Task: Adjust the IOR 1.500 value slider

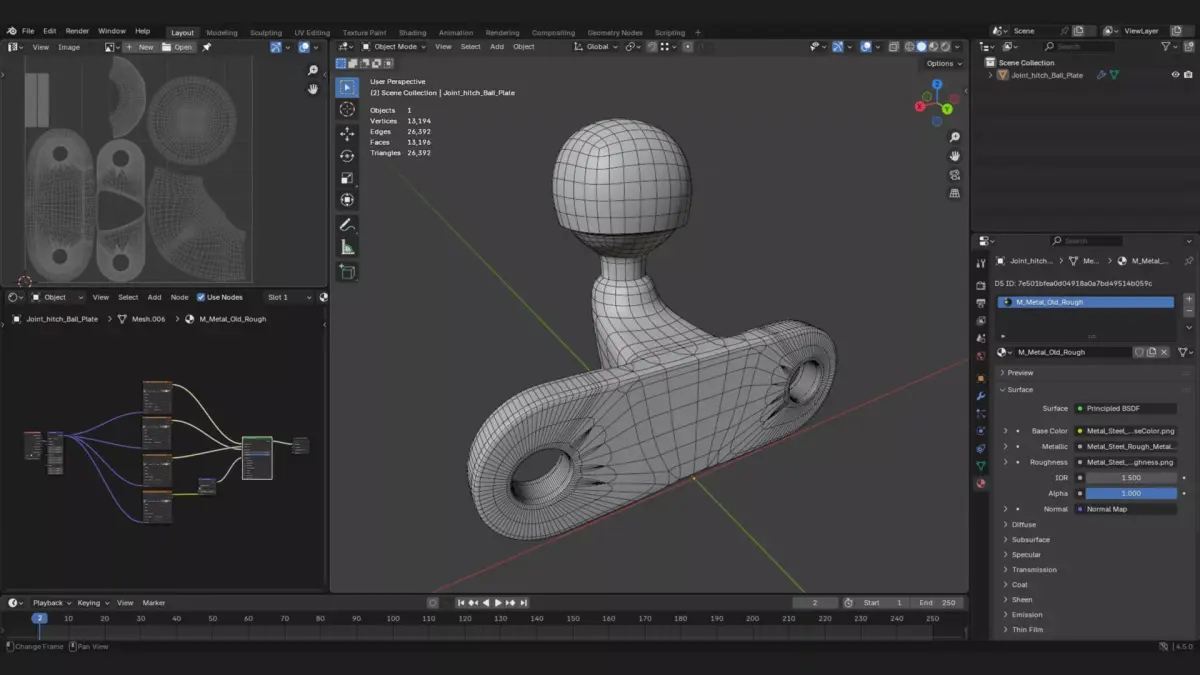Action: 1131,478
